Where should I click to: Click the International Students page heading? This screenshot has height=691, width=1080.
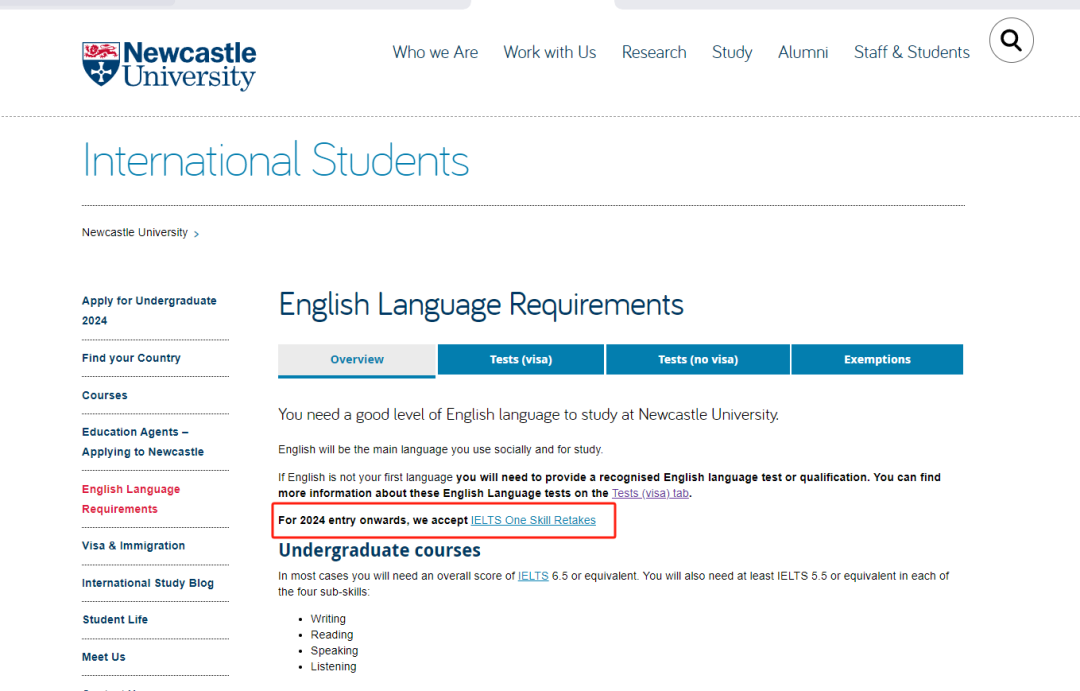pyautogui.click(x=276, y=161)
